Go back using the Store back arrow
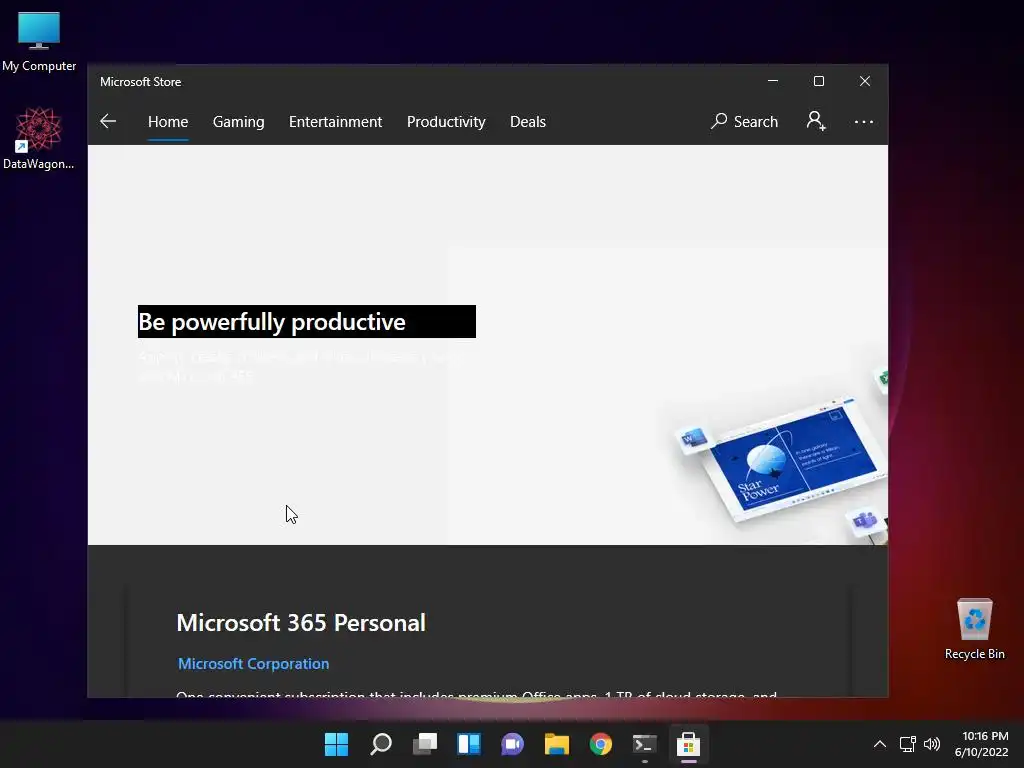 click(108, 121)
